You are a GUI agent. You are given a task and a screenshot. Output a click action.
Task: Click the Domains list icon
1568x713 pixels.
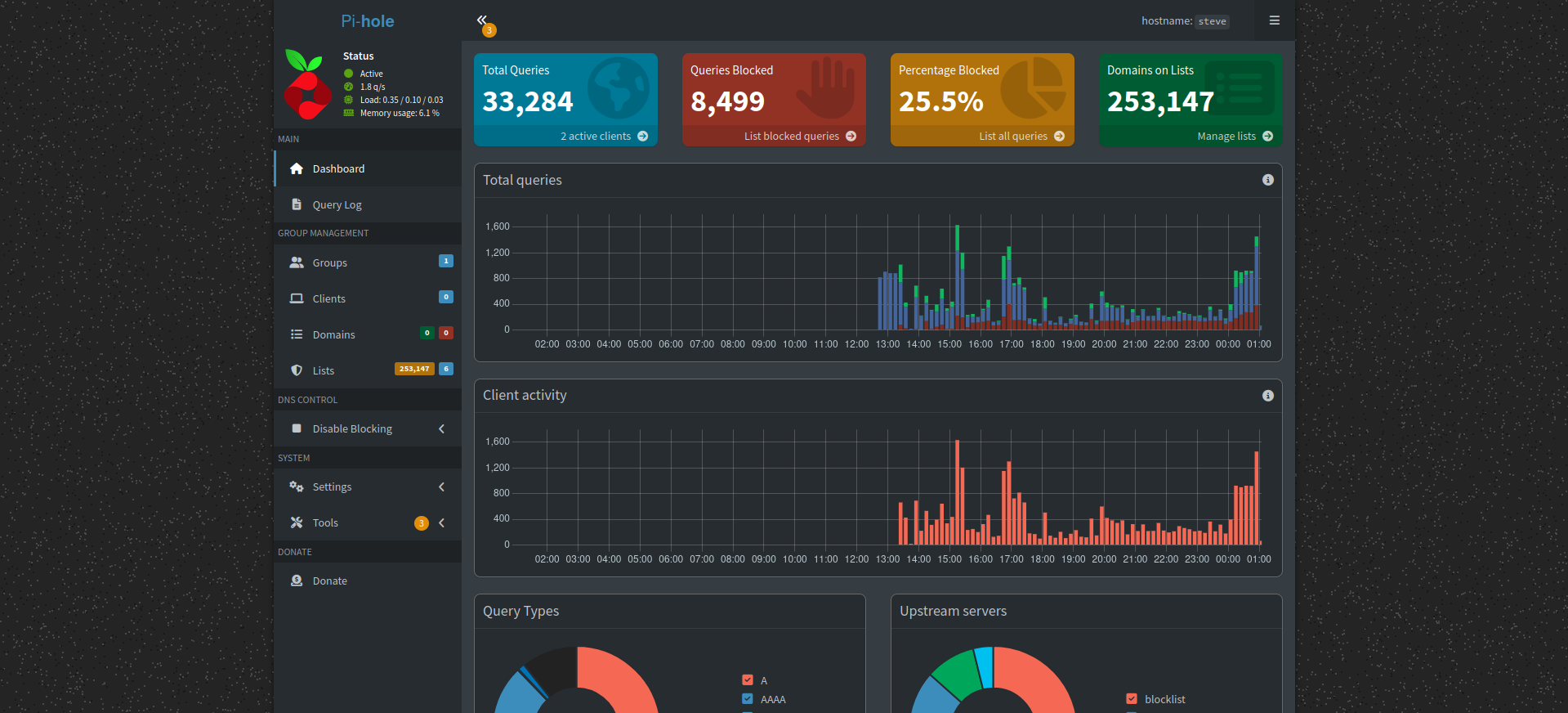[x=297, y=334]
